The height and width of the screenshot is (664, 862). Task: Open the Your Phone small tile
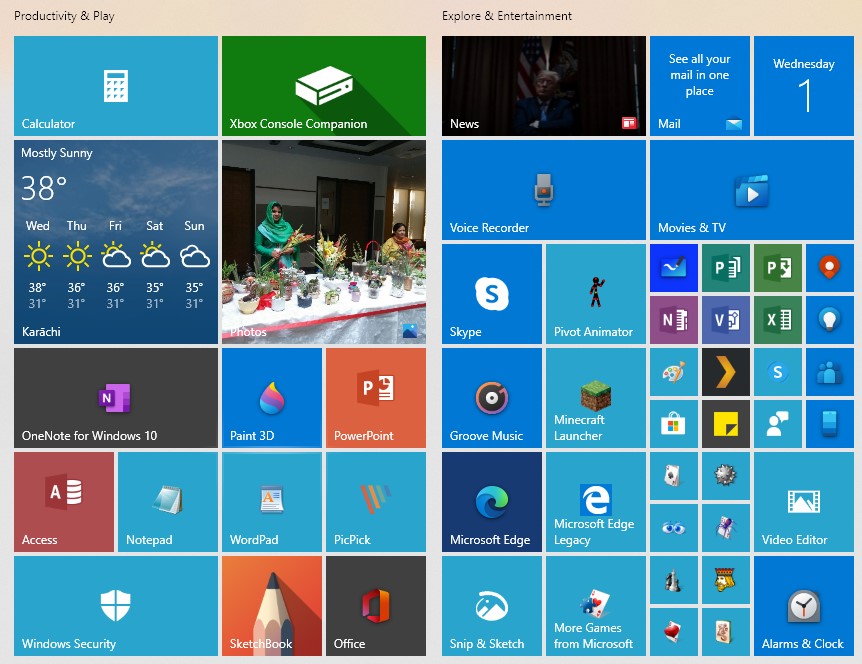(830, 424)
